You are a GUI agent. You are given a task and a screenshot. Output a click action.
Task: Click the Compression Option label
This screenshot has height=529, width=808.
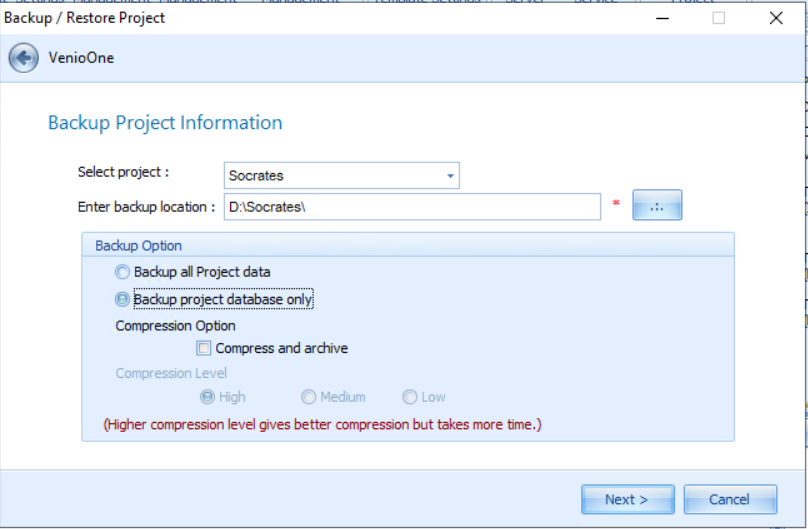(175, 326)
